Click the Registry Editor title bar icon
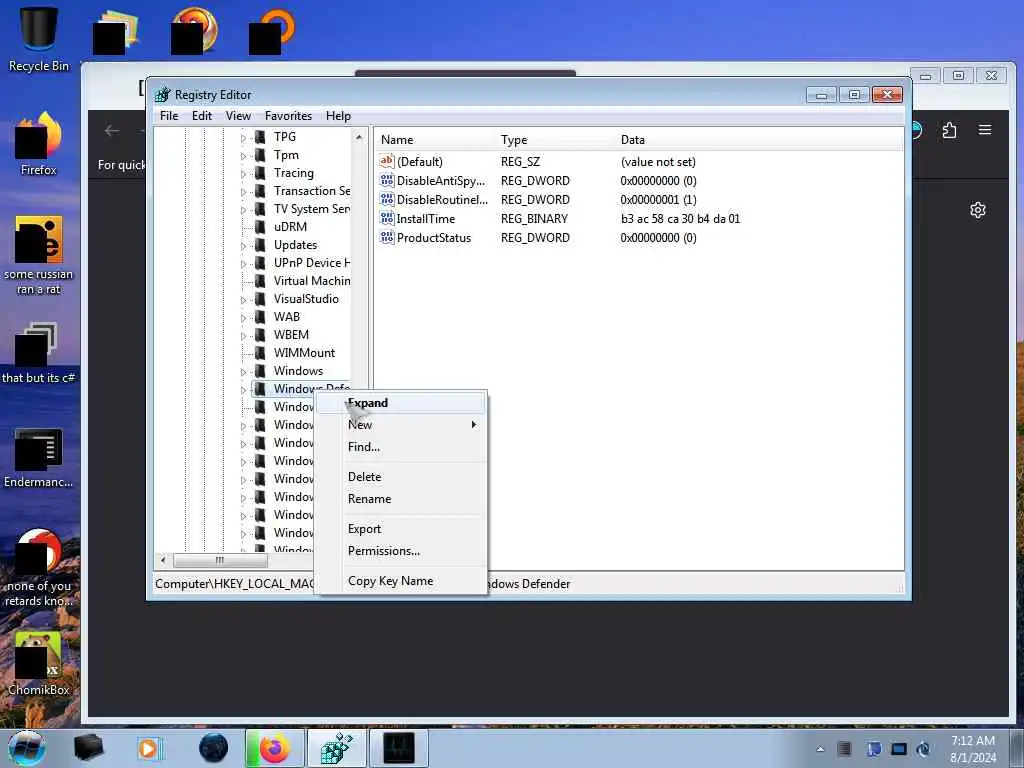1024x768 pixels. tap(163, 95)
